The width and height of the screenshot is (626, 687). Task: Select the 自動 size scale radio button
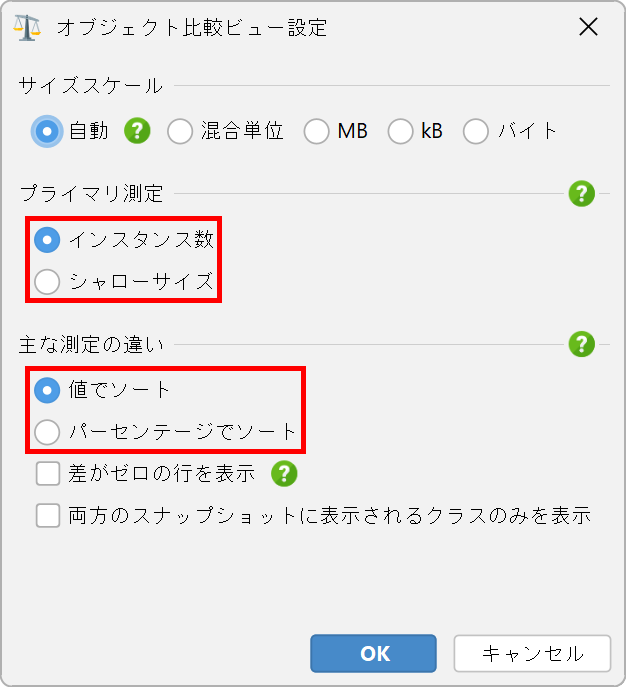point(46,131)
